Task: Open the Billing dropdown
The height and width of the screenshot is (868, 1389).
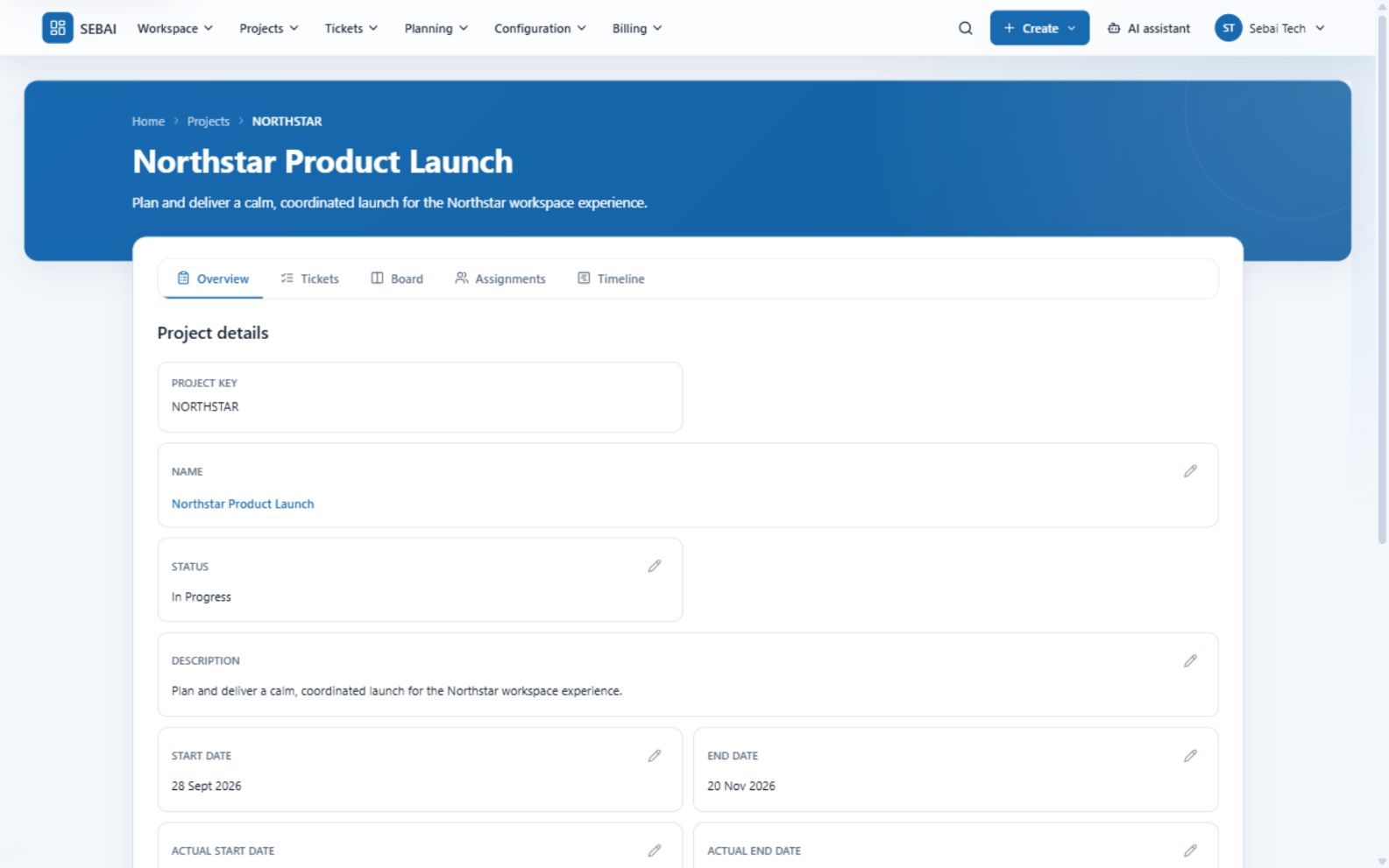Action: point(637,28)
